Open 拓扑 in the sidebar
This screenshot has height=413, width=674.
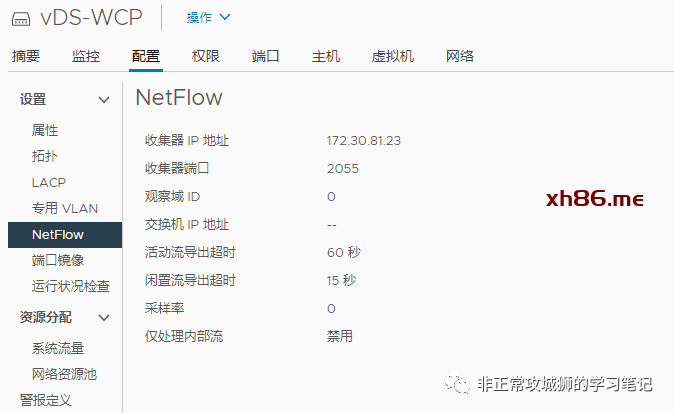45,157
